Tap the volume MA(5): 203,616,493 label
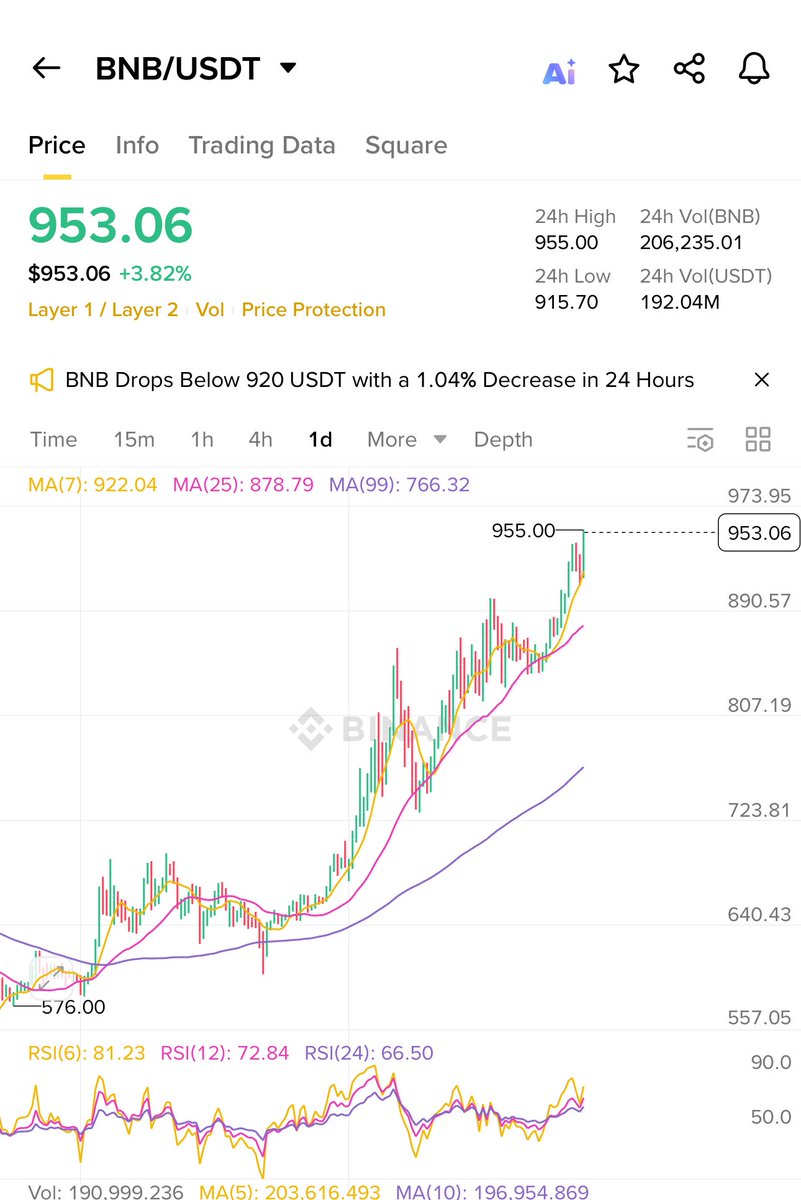The height and width of the screenshot is (1200, 801). pos(290,1192)
